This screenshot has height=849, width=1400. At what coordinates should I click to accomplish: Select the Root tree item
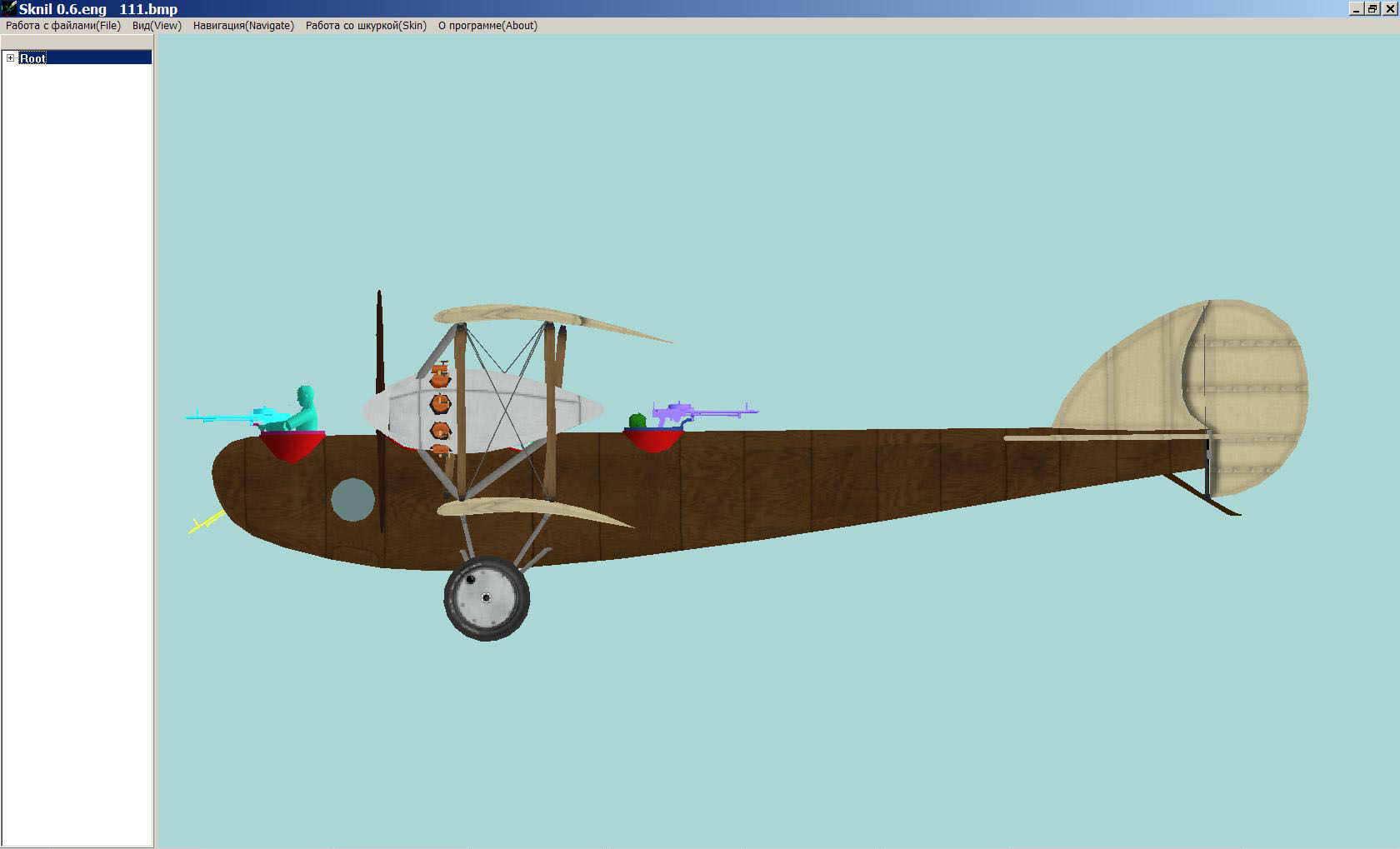pos(33,58)
